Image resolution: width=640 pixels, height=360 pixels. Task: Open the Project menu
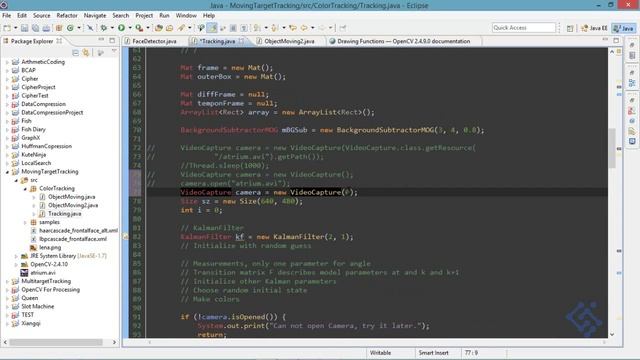tap(144, 15)
